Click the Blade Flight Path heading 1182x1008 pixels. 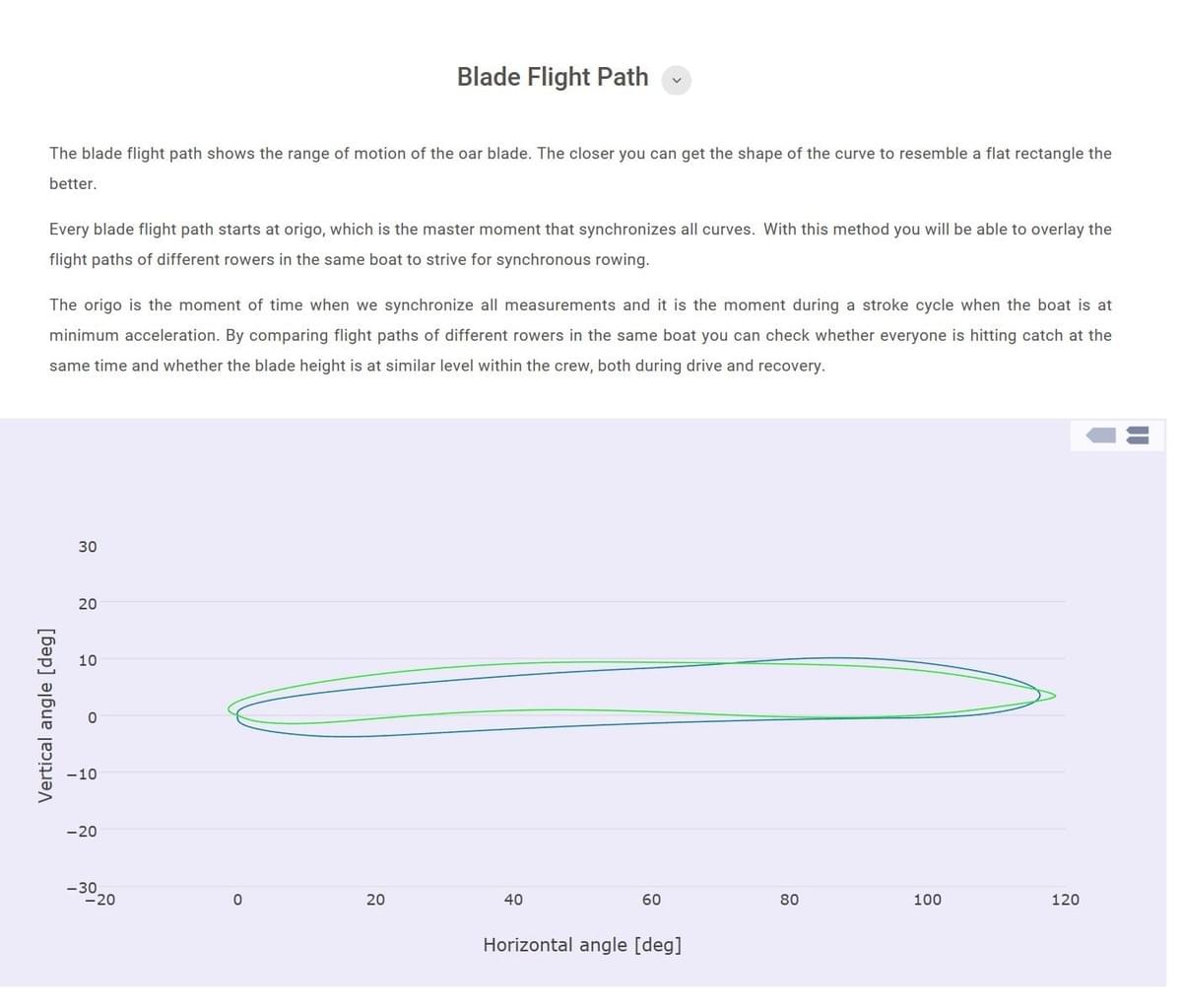553,77
